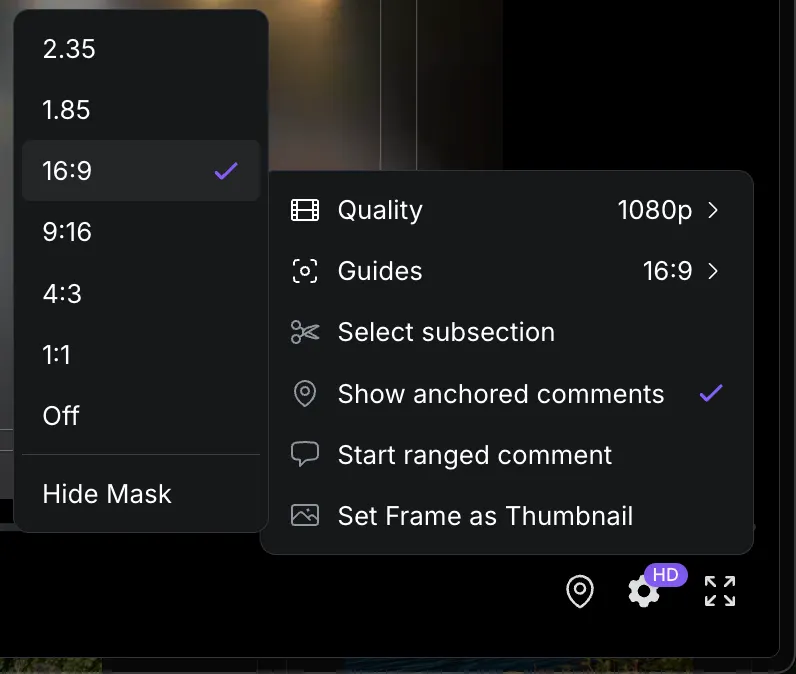Viewport: 796px width, 674px height.
Task: Toggle Show anchored comments checkmark
Action: point(711,393)
